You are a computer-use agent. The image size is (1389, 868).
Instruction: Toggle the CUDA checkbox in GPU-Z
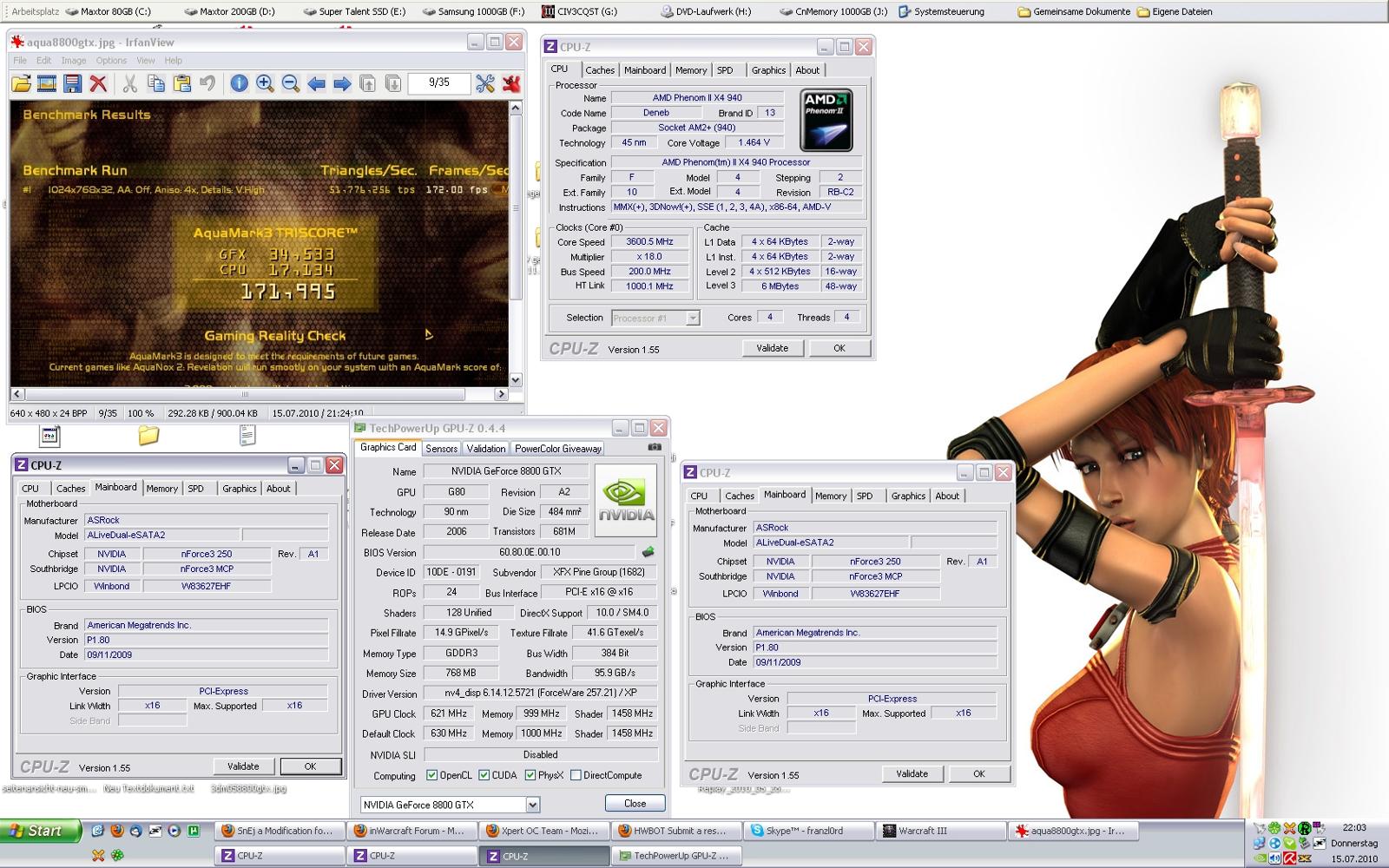[x=484, y=775]
